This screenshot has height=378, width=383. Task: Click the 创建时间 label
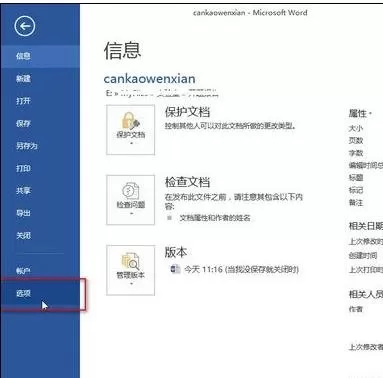click(x=363, y=256)
